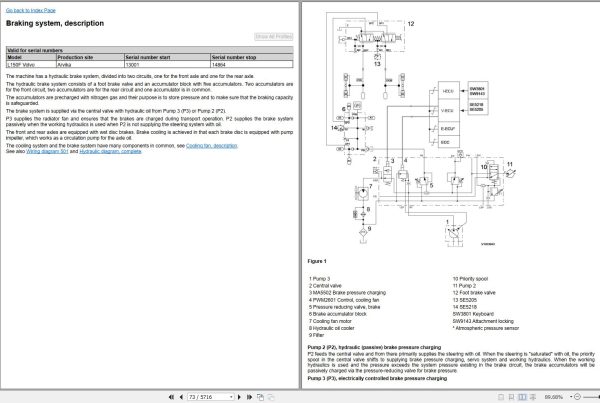Screen dimensions: 600x403
Task: Click the previous view icon after page arrows
Action: click(261, 397)
